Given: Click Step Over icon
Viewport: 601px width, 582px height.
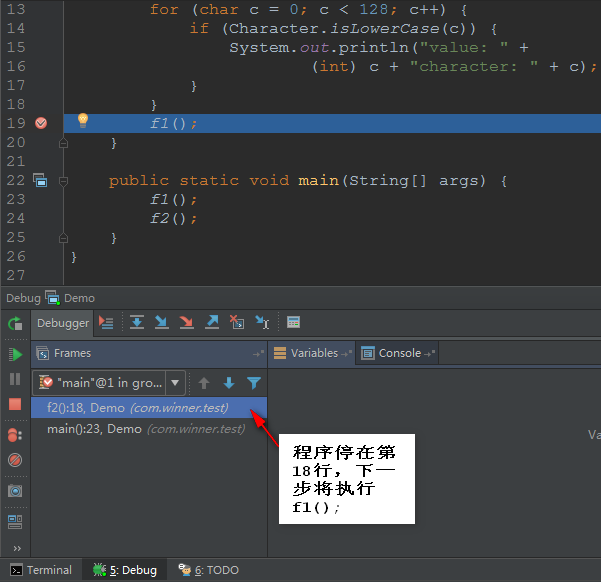Looking at the screenshot, I should click(x=137, y=322).
